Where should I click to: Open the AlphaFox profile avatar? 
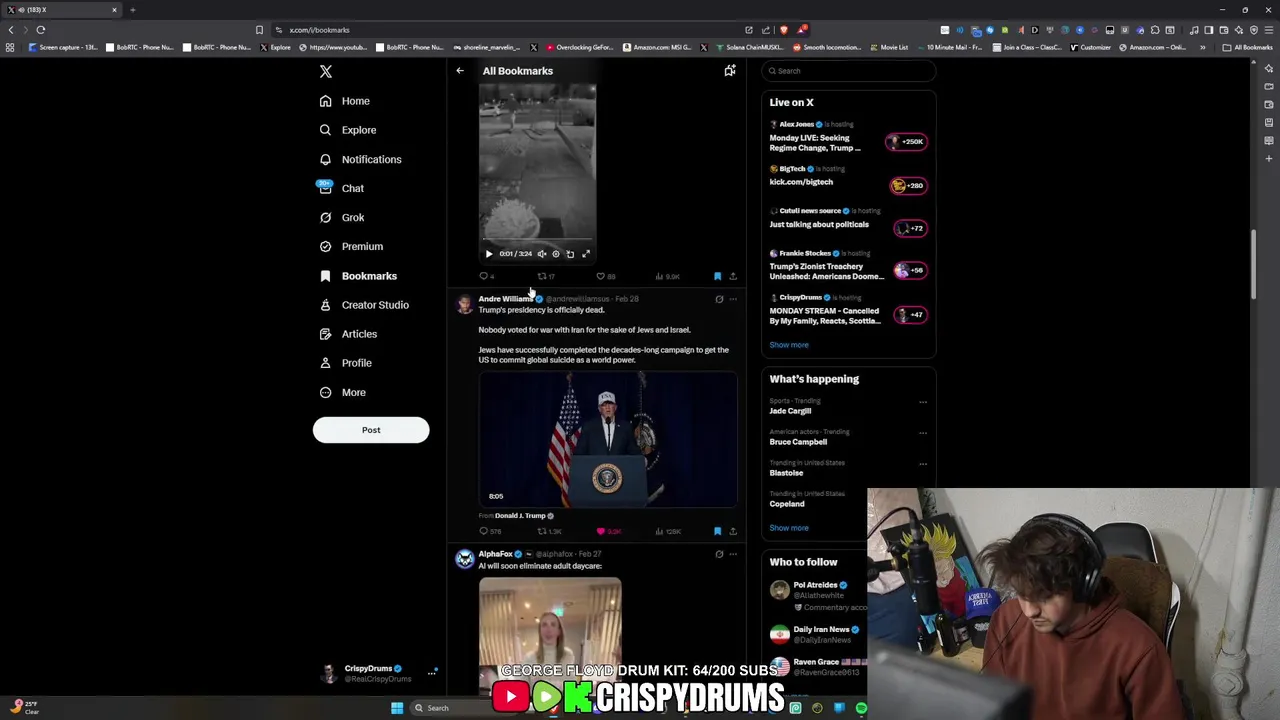(x=465, y=559)
